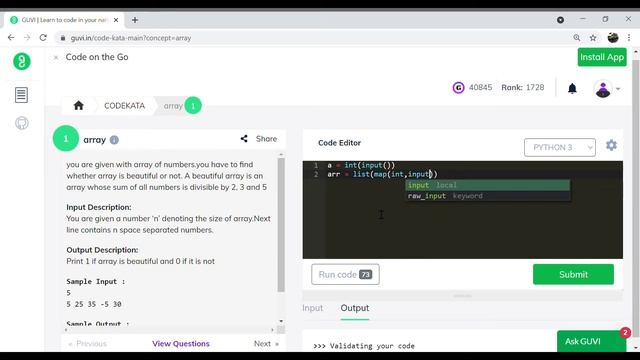Close the GUVI browser tab
Screen dimensions: 640x360
(116, 20)
